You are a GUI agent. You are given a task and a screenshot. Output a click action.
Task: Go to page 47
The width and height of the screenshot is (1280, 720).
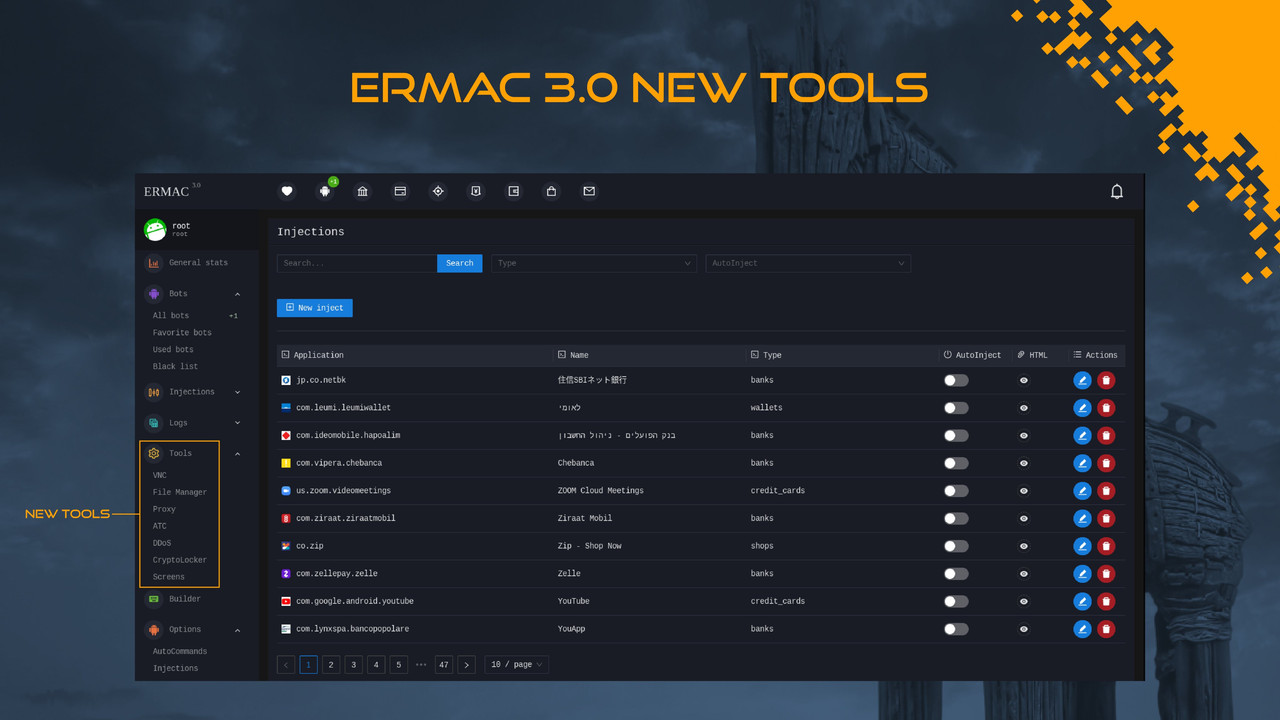(x=444, y=664)
